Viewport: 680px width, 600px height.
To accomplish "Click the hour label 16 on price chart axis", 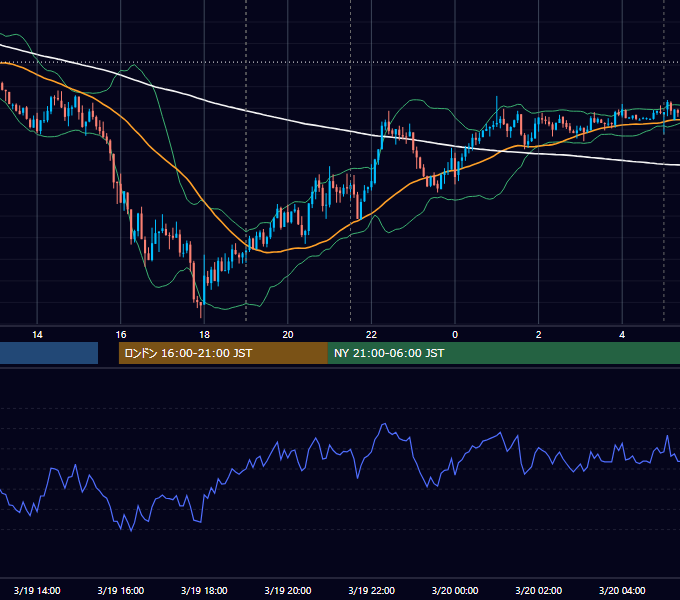I will pyautogui.click(x=121, y=335).
